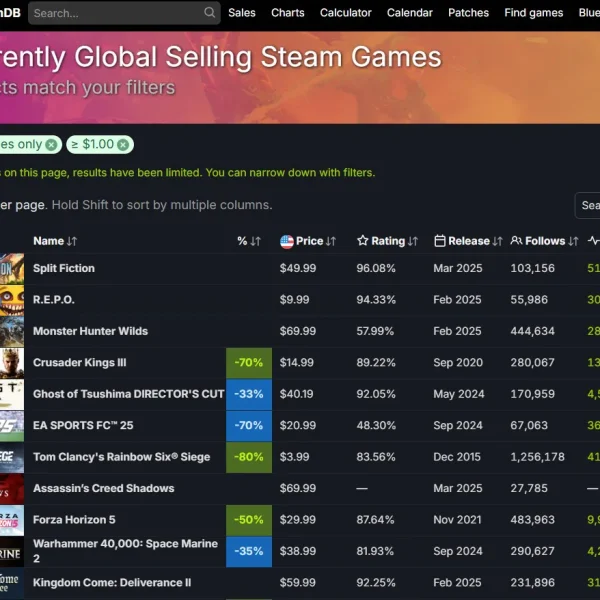Click Crusader Kings III thumbnail
600x600 pixels.
12,363
